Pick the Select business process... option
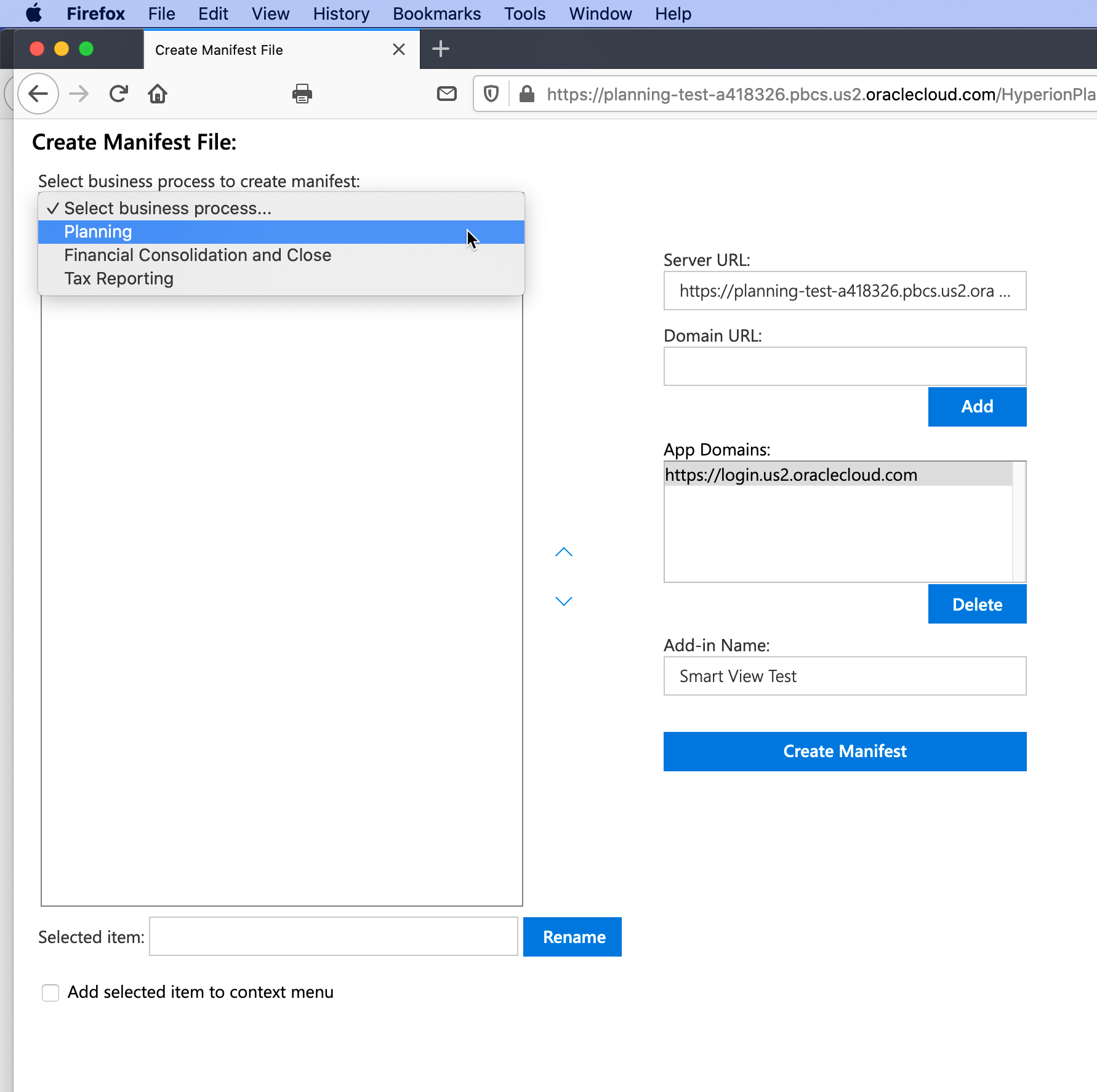Screen dimensions: 1097x1092 click(281, 209)
